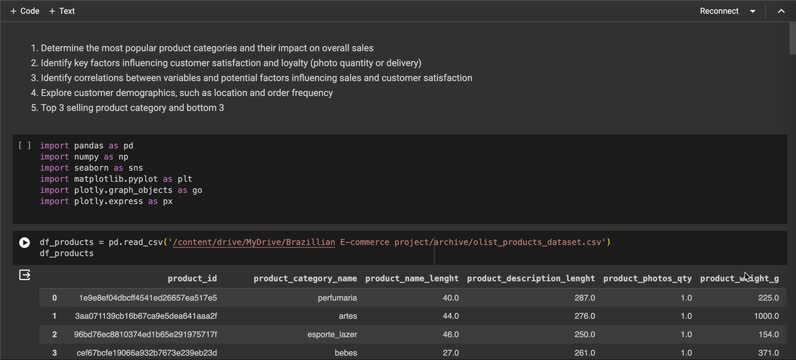Open the Reconnect dropdown arrow
796x360 pixels.
[752, 11]
